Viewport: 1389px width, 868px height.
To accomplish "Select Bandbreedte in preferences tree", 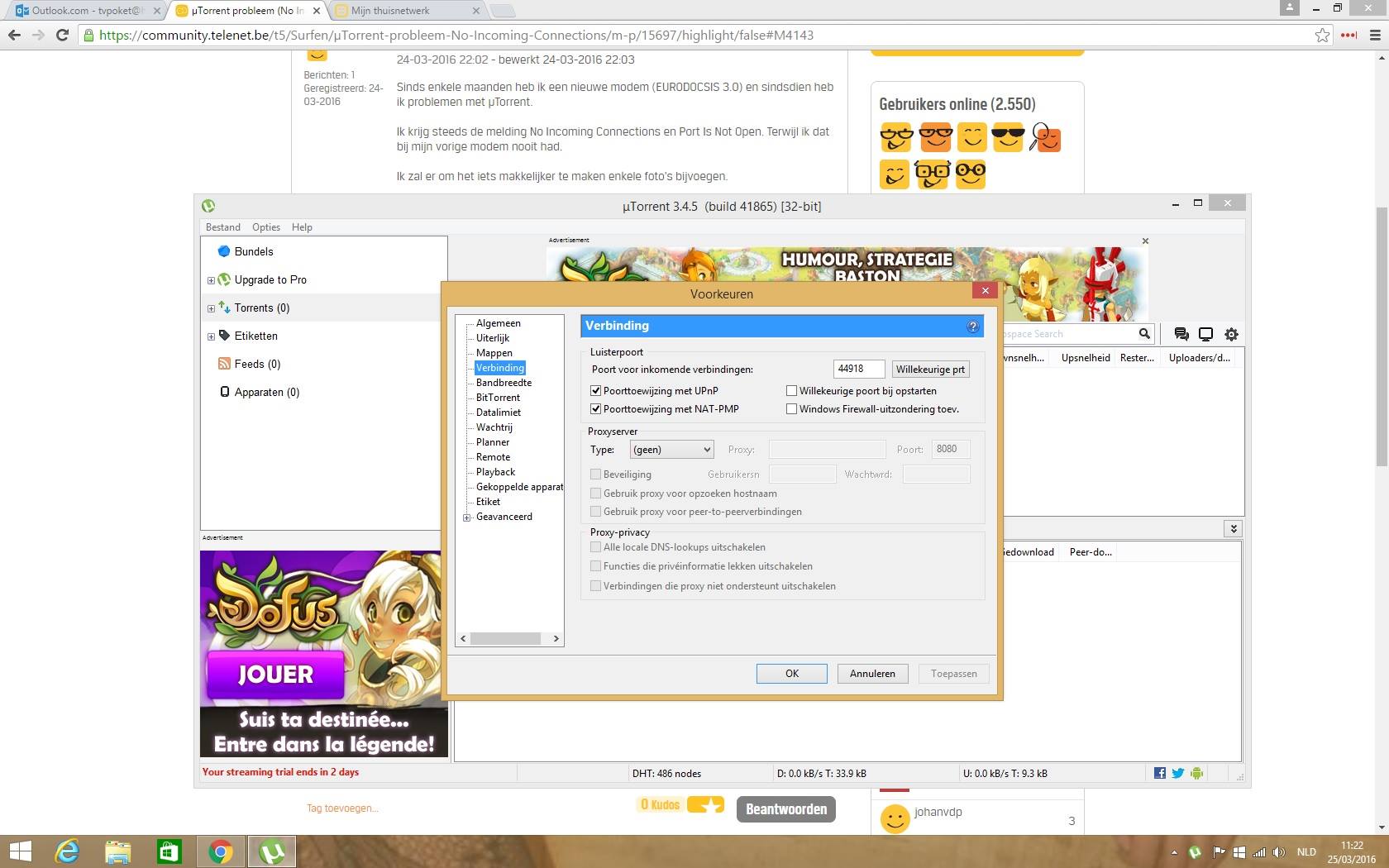I will (x=504, y=383).
